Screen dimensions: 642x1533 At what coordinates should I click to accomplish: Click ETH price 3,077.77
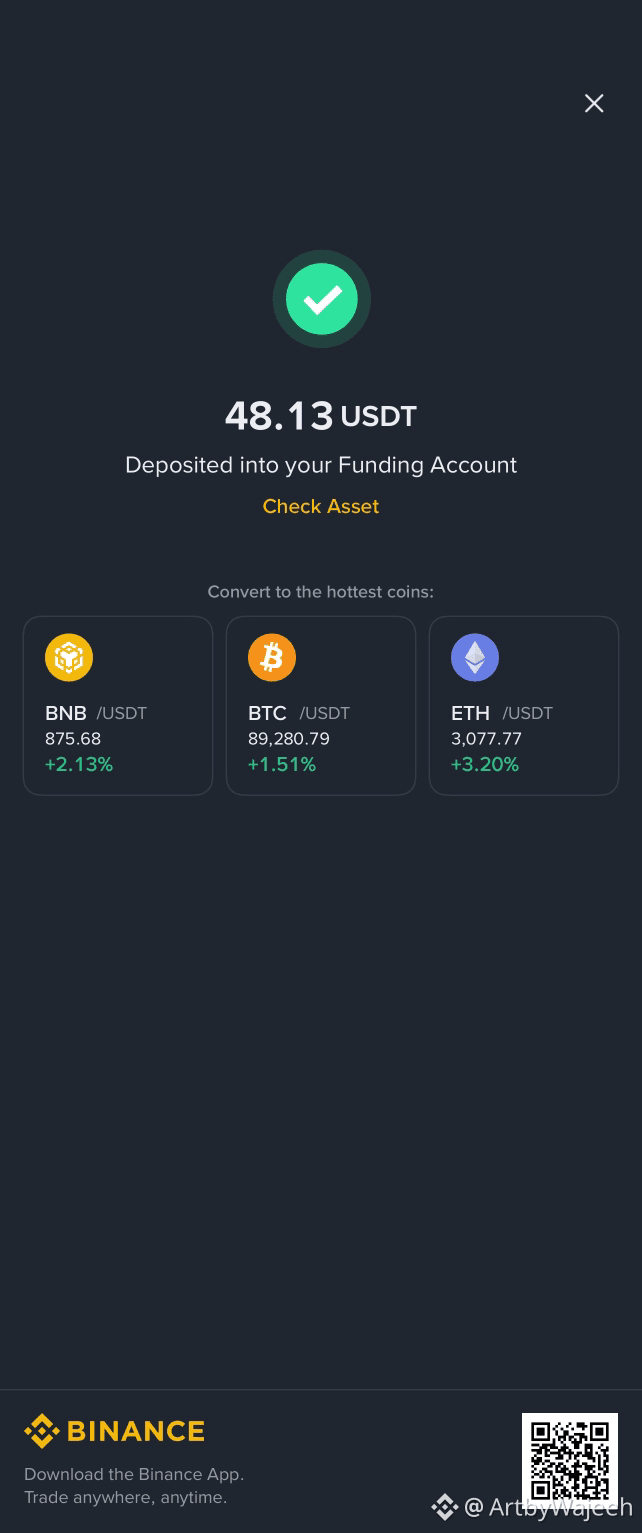pyautogui.click(x=486, y=739)
